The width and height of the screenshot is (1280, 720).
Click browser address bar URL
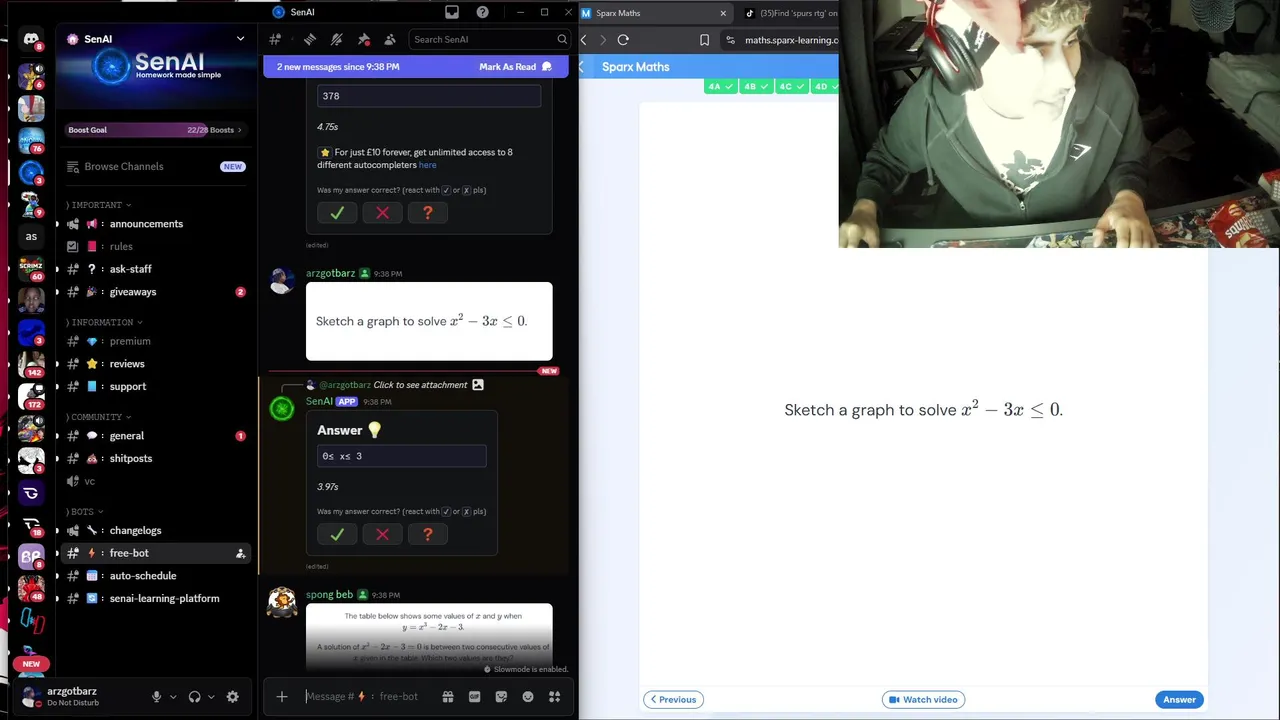tap(791, 40)
